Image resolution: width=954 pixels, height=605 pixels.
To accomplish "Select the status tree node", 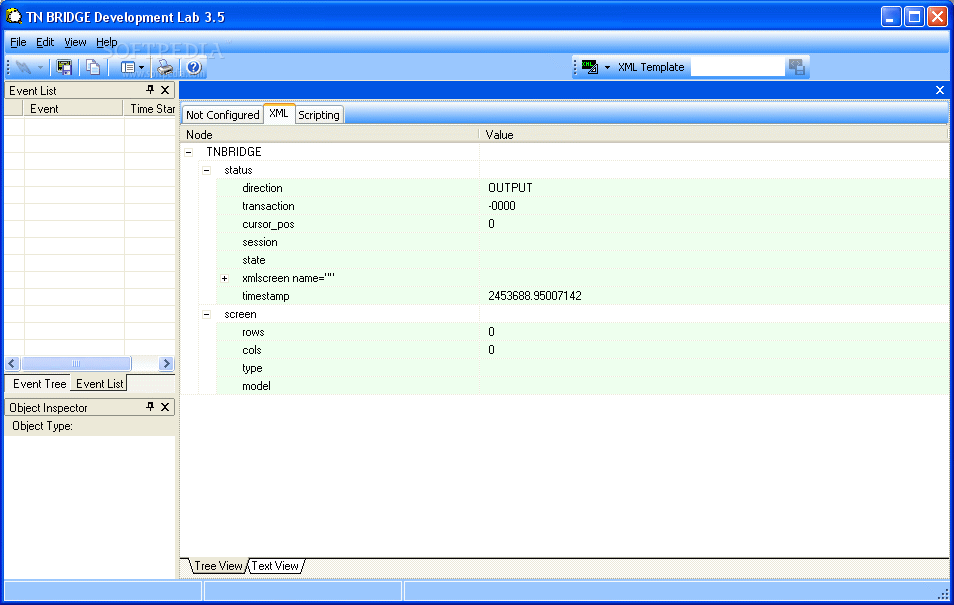I will point(238,170).
